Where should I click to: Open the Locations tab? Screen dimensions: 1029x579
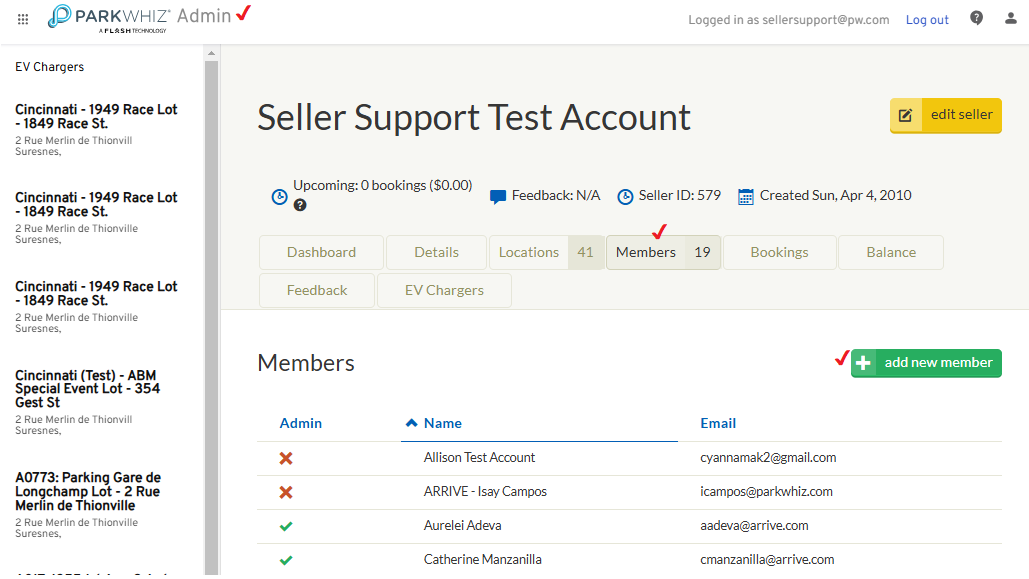coord(546,252)
